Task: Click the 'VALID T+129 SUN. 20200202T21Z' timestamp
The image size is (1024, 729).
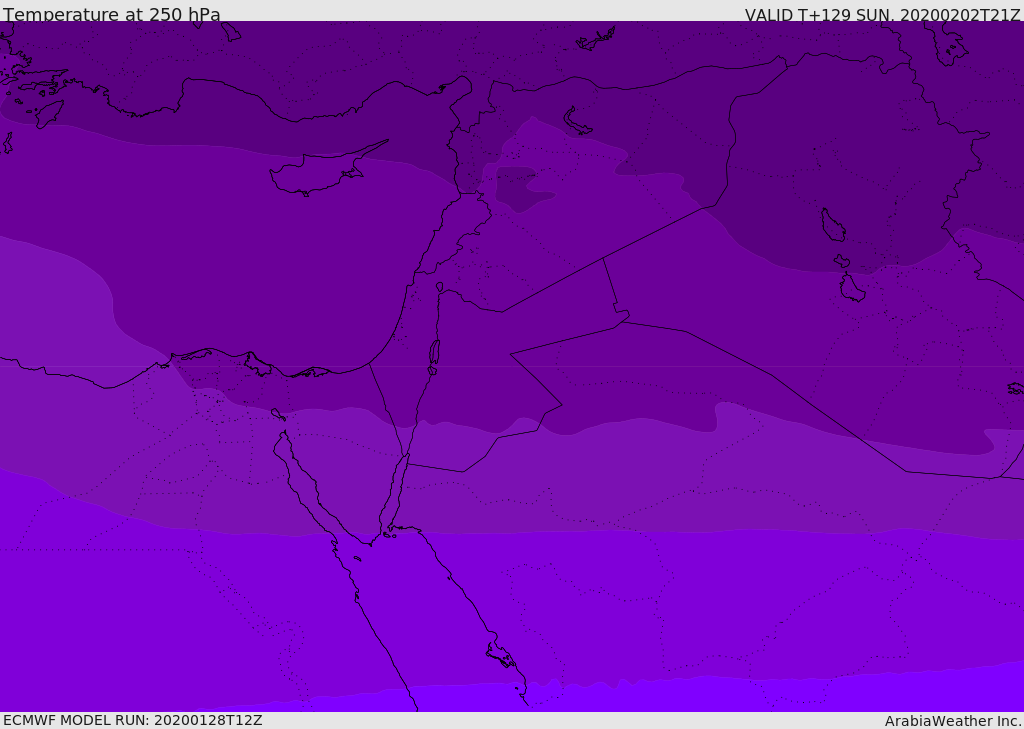Action: (882, 15)
